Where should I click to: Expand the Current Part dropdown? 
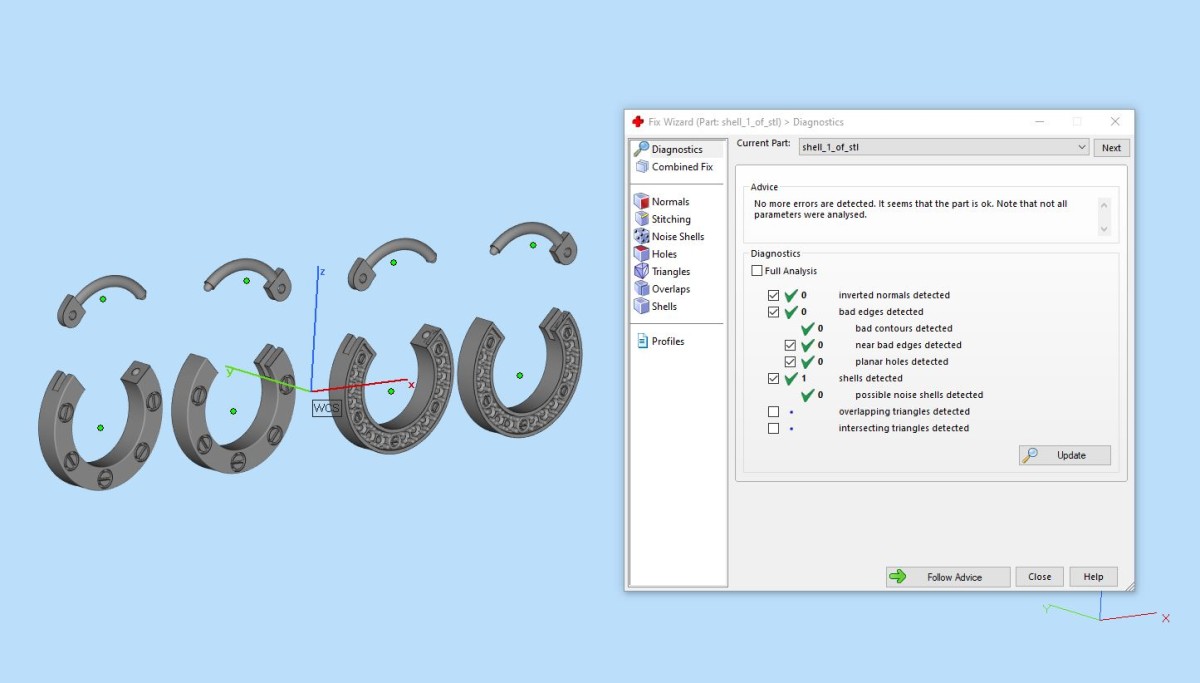point(943,147)
